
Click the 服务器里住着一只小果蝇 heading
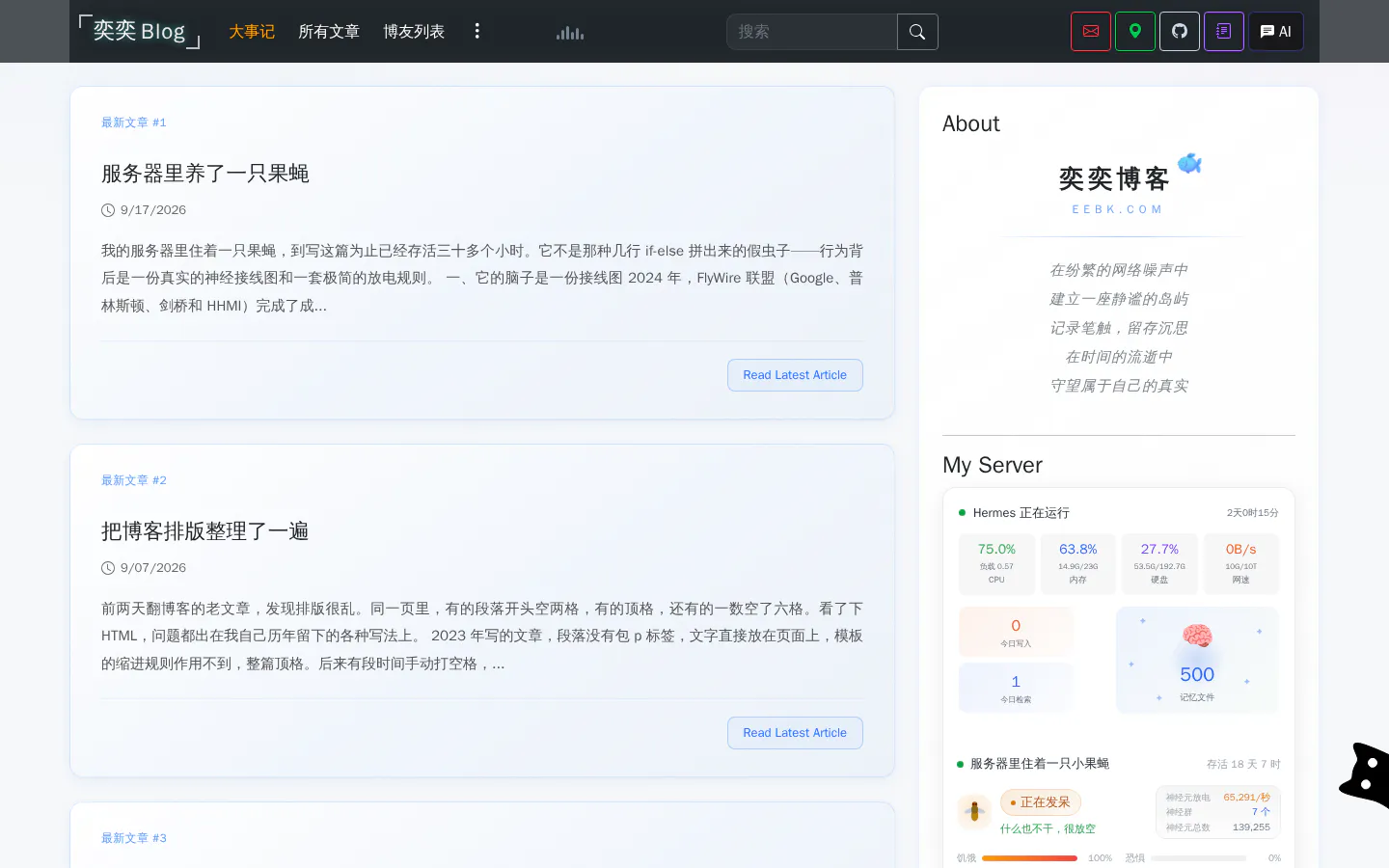[x=1040, y=764]
